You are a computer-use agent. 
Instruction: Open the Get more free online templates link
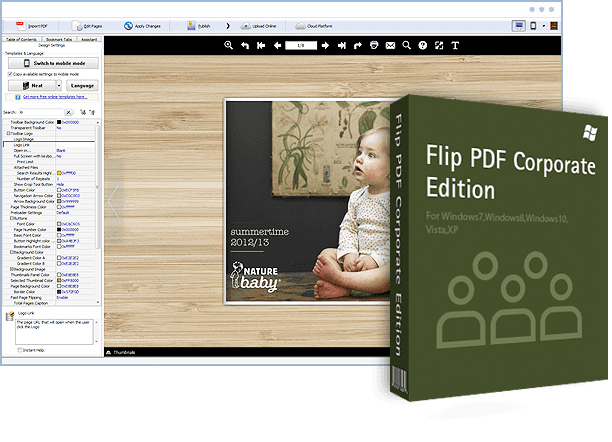pos(55,97)
